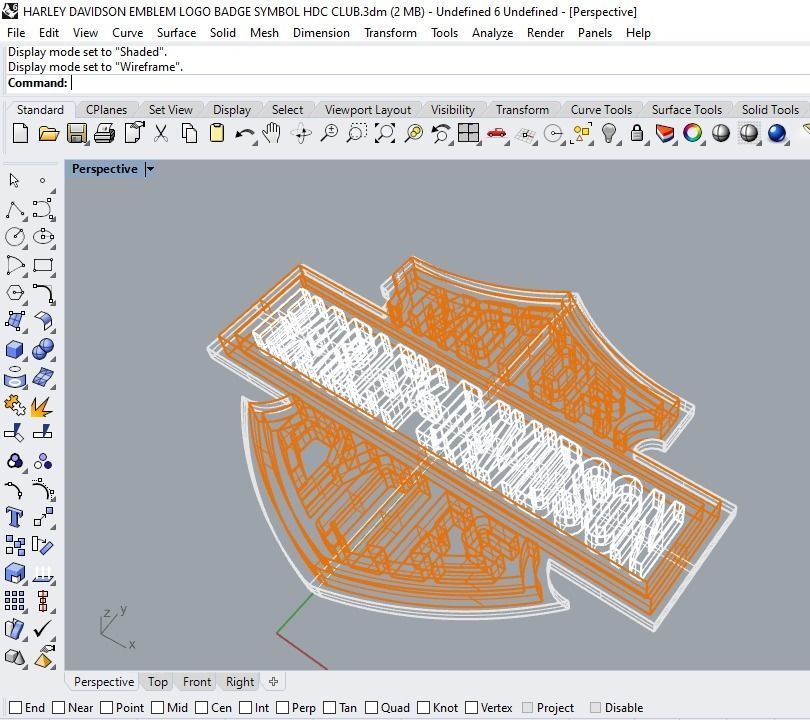Switch to Top viewport tab

158,682
